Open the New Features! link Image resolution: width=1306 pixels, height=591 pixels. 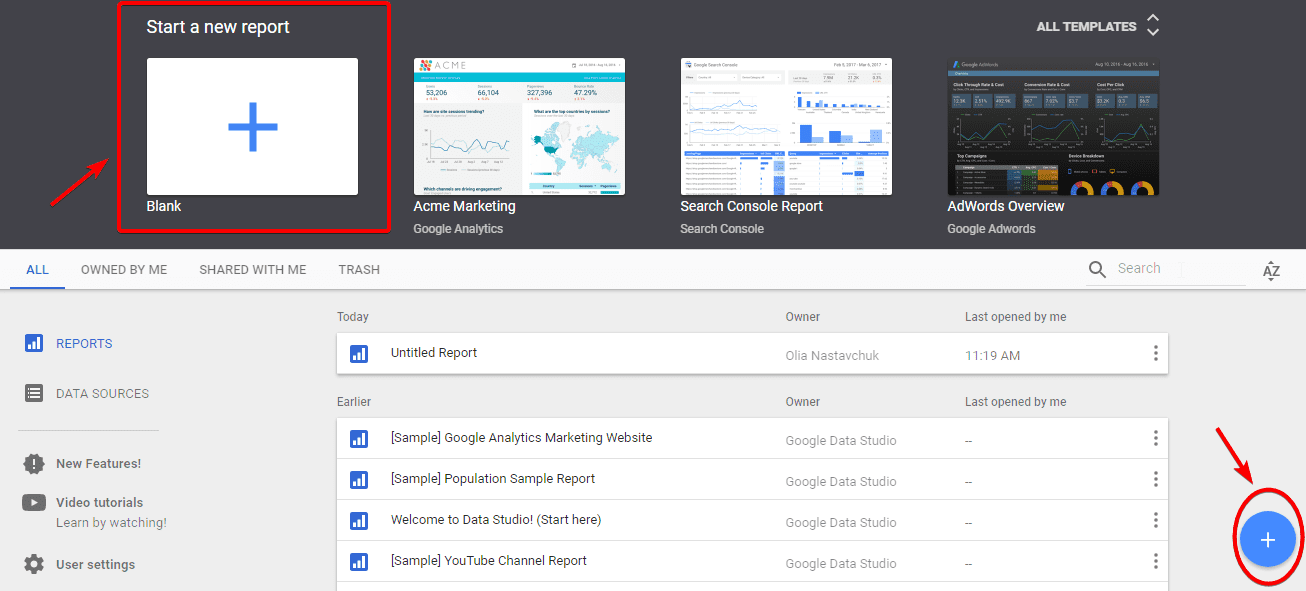click(x=99, y=464)
